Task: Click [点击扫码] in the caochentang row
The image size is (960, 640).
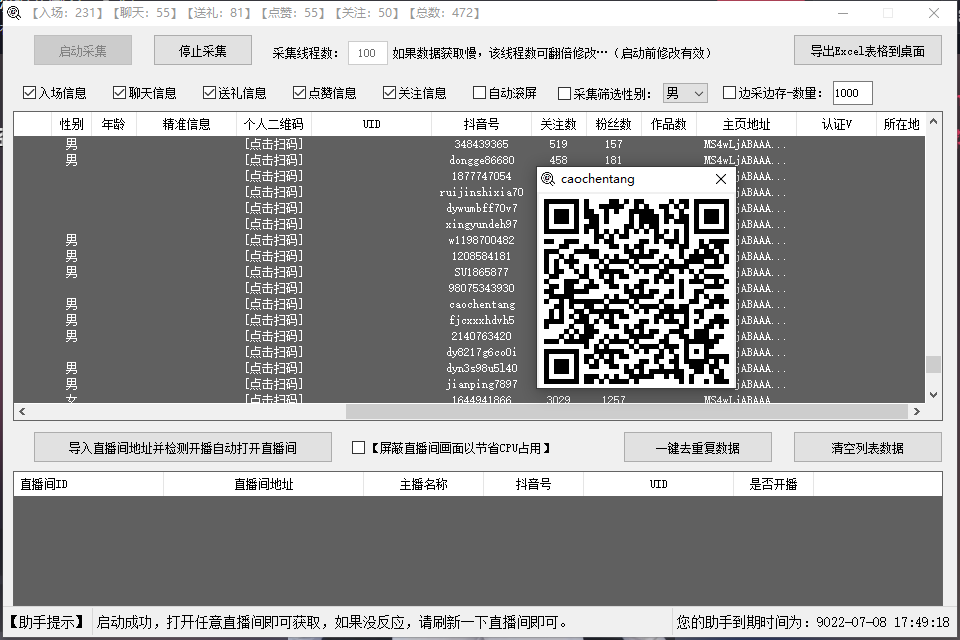Action: click(x=274, y=304)
